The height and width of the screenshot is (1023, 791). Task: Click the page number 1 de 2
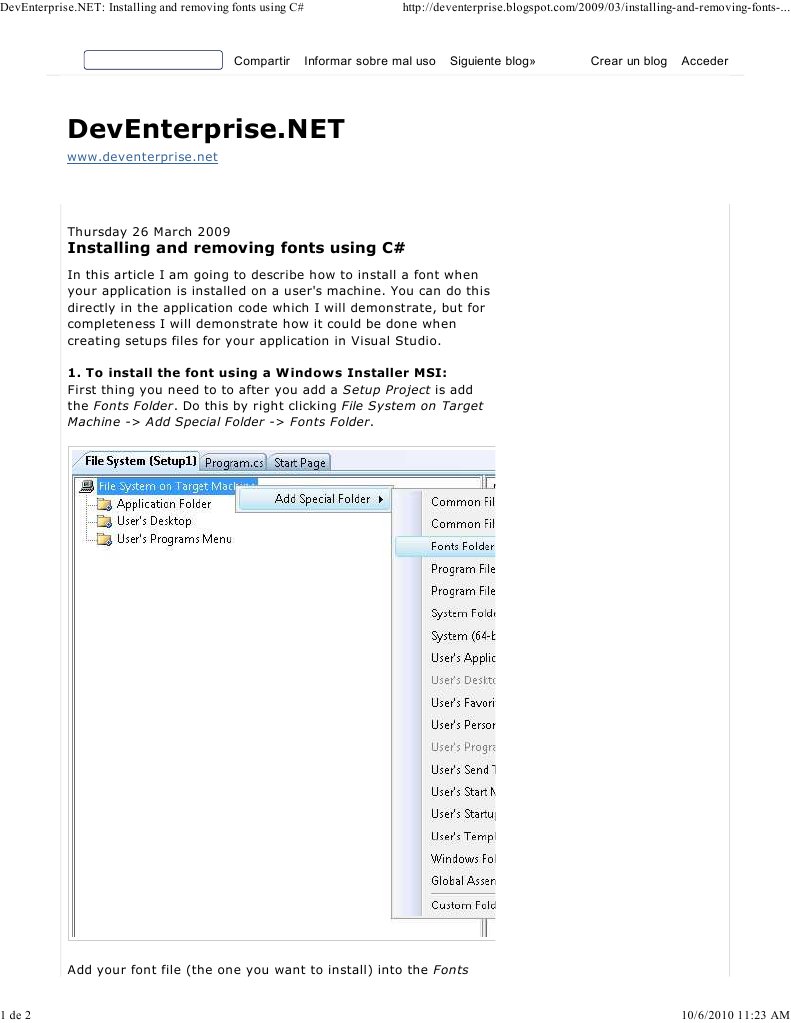pos(16,1015)
